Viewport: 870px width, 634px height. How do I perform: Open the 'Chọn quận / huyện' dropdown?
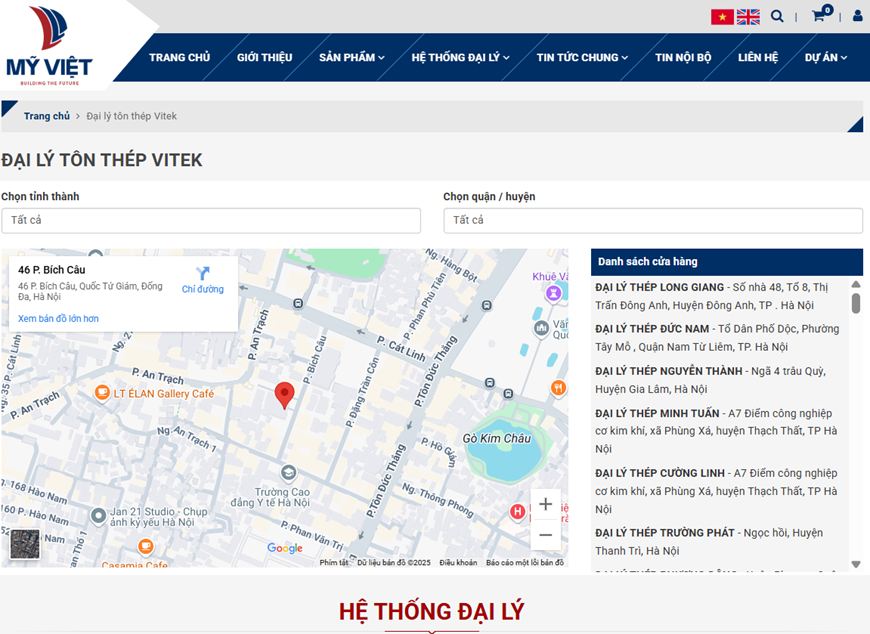(x=653, y=220)
